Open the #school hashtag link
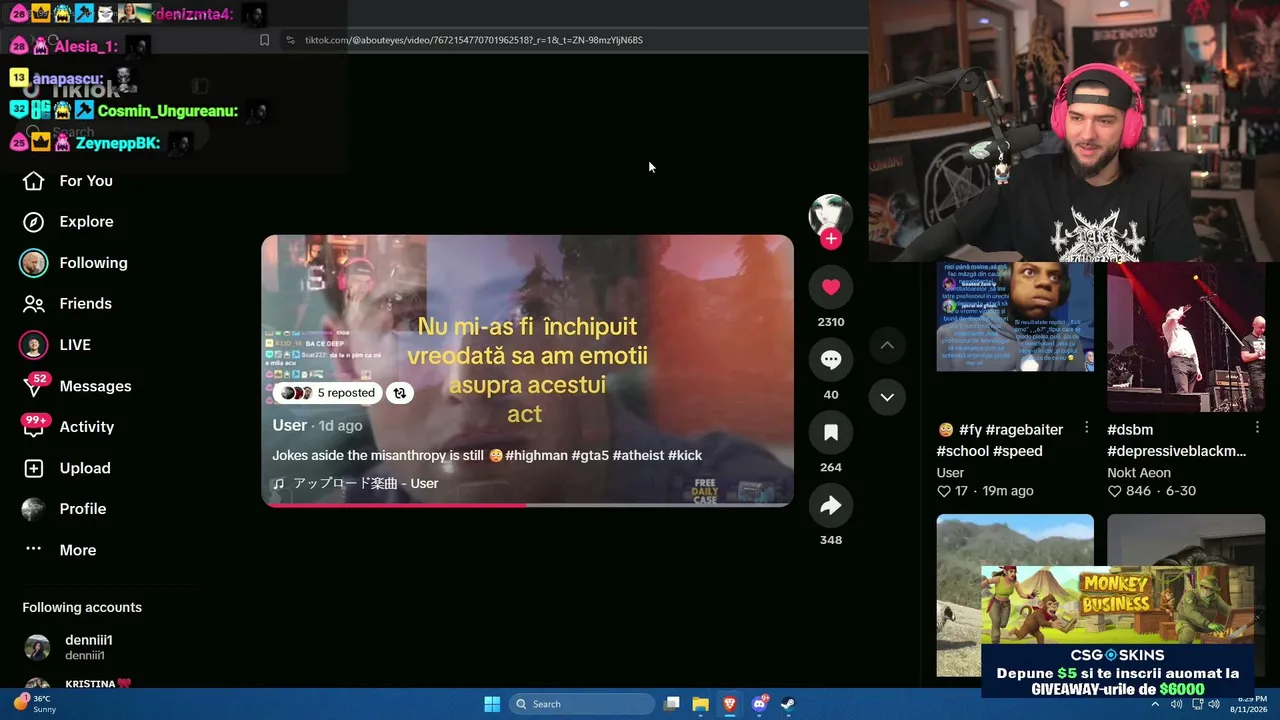The width and height of the screenshot is (1280, 720). point(963,451)
